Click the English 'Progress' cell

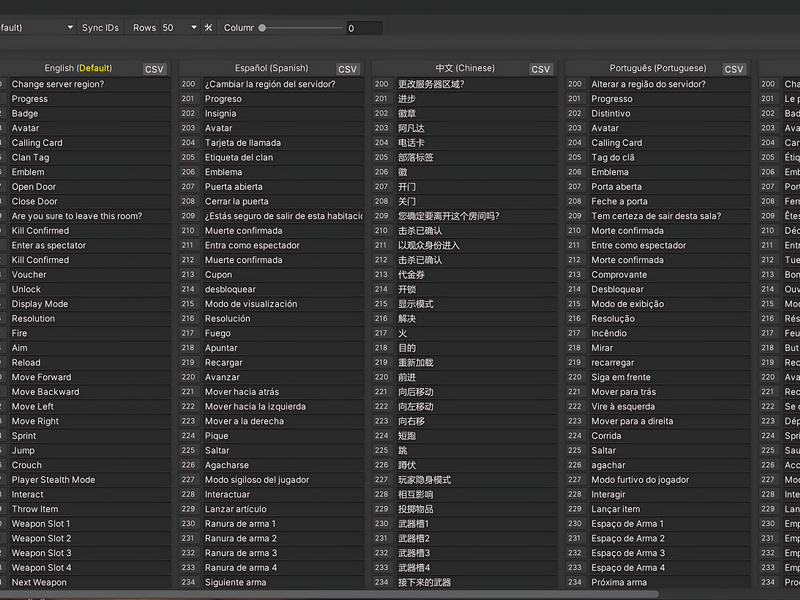click(x=90, y=99)
